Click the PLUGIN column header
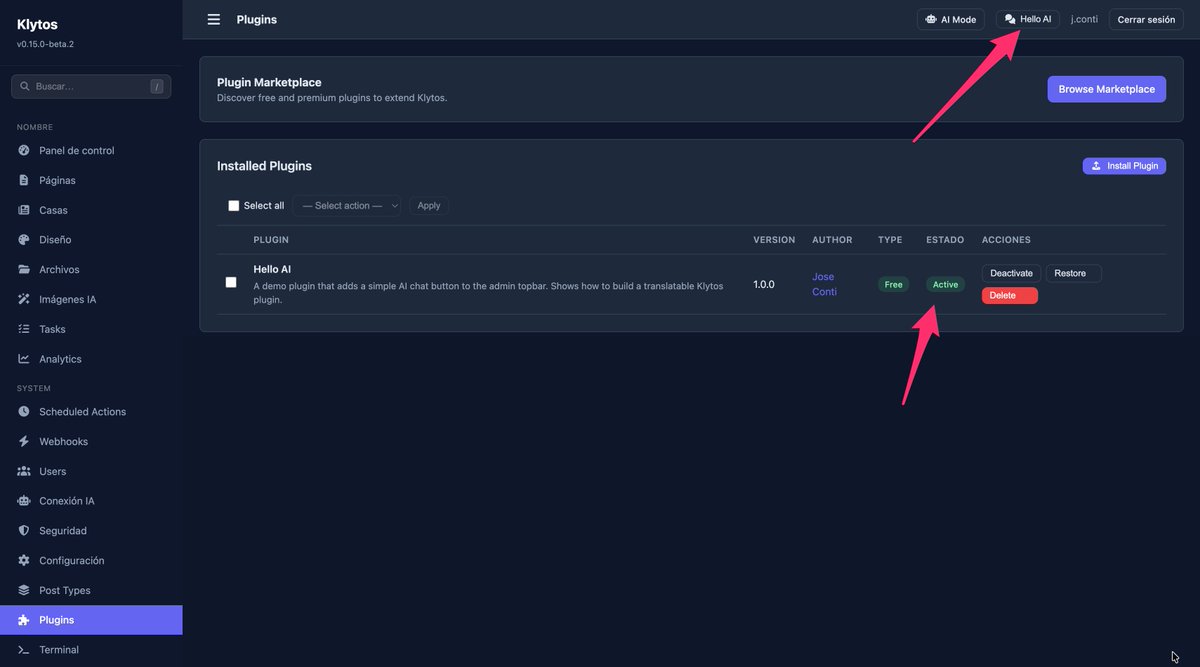Screen dimensions: 1200x667 pyautogui.click(x=271, y=240)
